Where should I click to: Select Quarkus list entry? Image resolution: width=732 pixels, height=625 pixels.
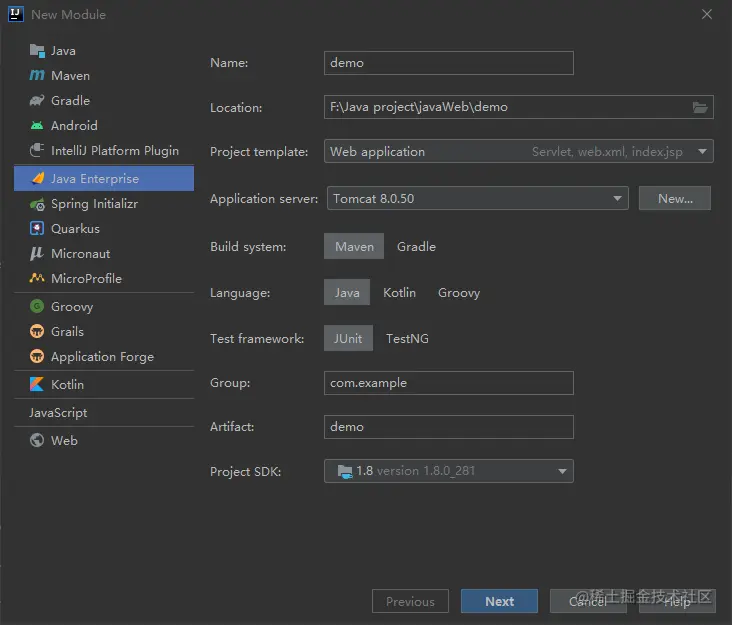(104, 228)
